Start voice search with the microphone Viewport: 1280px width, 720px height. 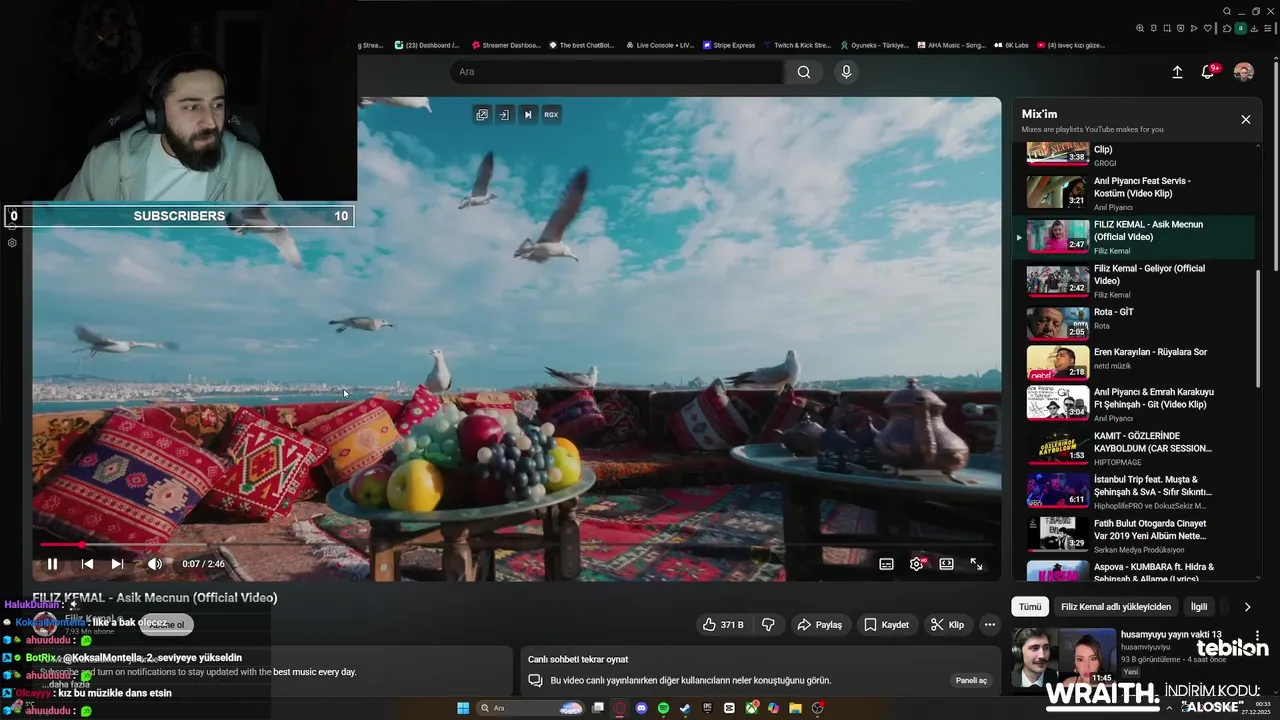(x=846, y=72)
